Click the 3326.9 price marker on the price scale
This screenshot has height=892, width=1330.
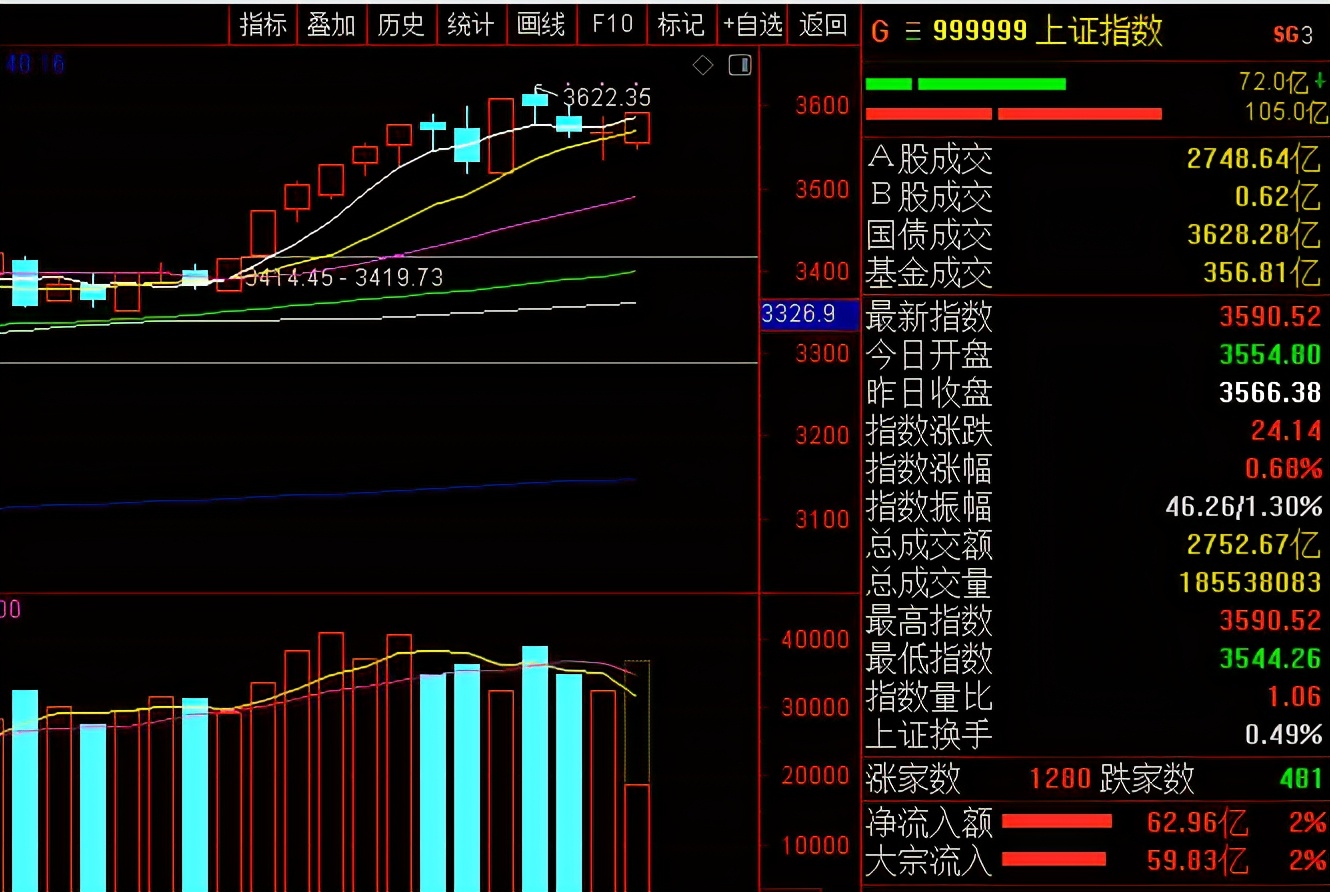[810, 314]
